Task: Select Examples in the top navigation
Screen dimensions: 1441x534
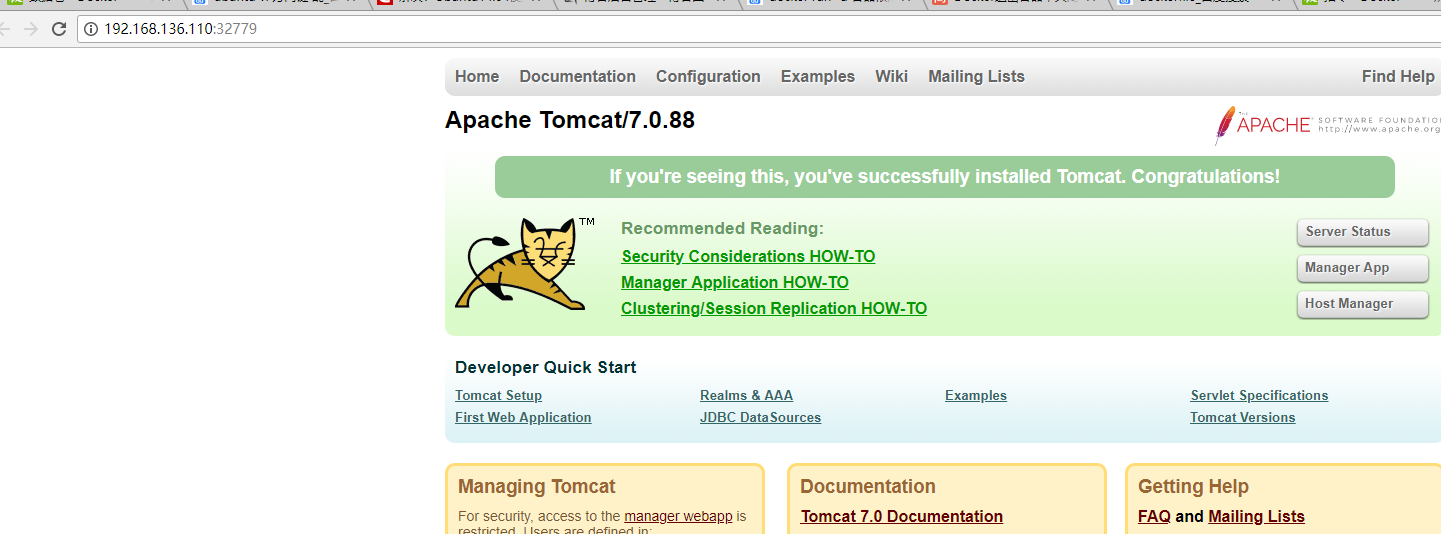Action: pyautogui.click(x=818, y=76)
